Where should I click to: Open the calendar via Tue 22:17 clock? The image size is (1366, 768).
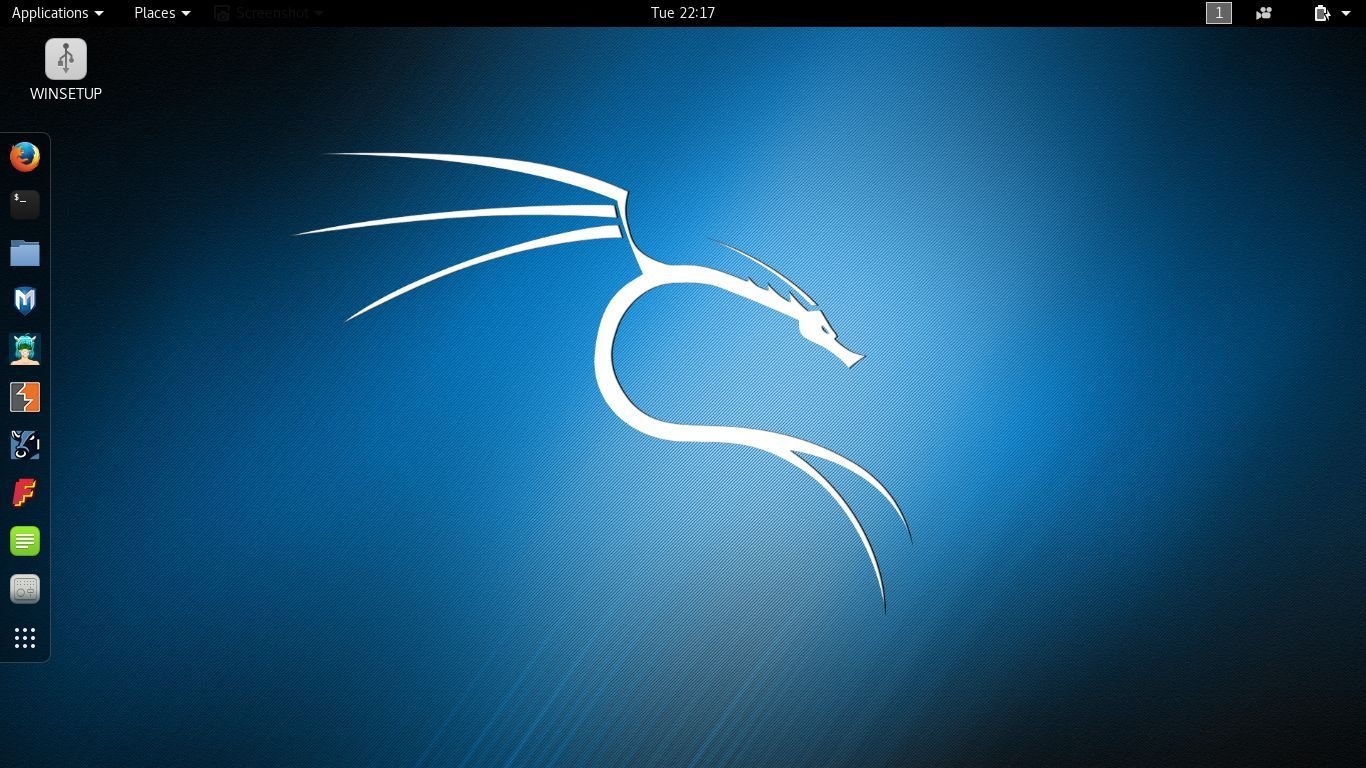pyautogui.click(x=683, y=13)
